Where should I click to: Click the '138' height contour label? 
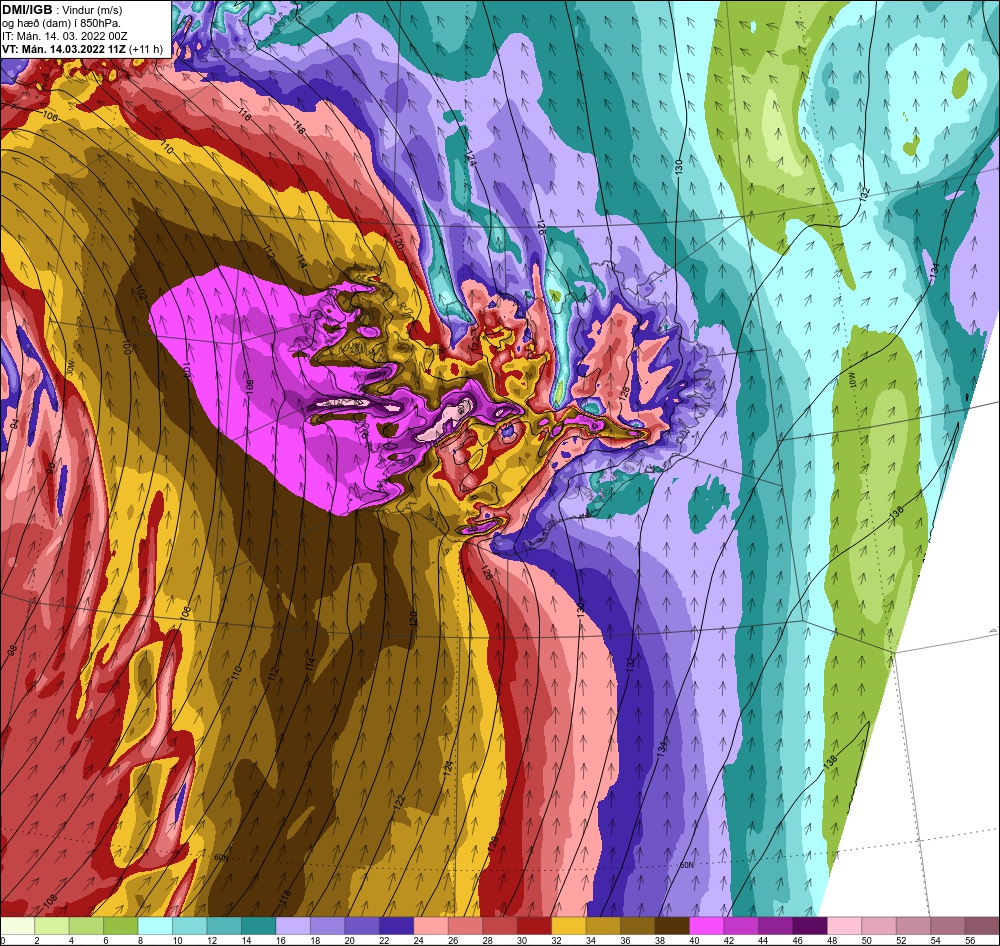click(x=830, y=762)
